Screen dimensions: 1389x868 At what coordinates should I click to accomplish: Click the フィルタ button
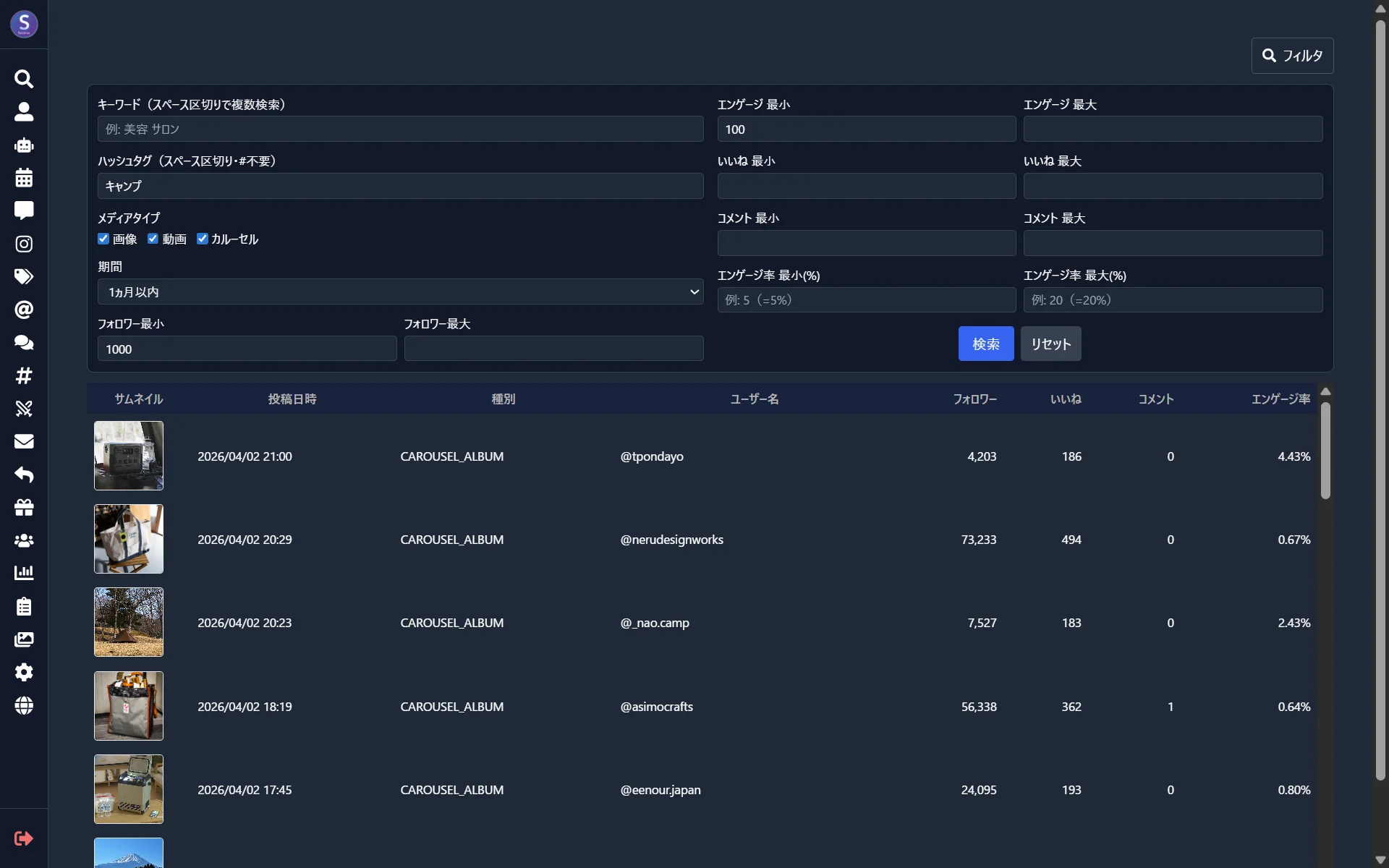pos(1292,56)
